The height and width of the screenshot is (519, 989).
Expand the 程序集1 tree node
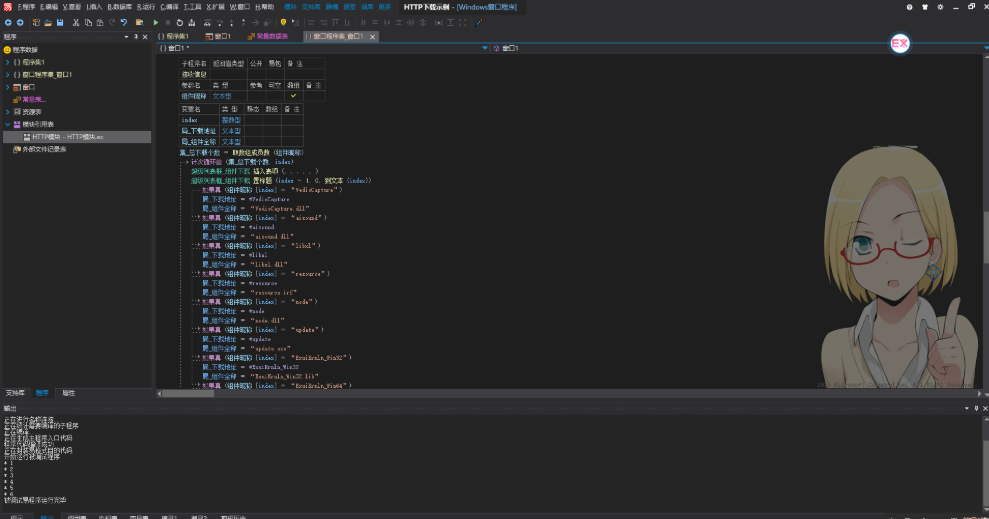click(6, 62)
